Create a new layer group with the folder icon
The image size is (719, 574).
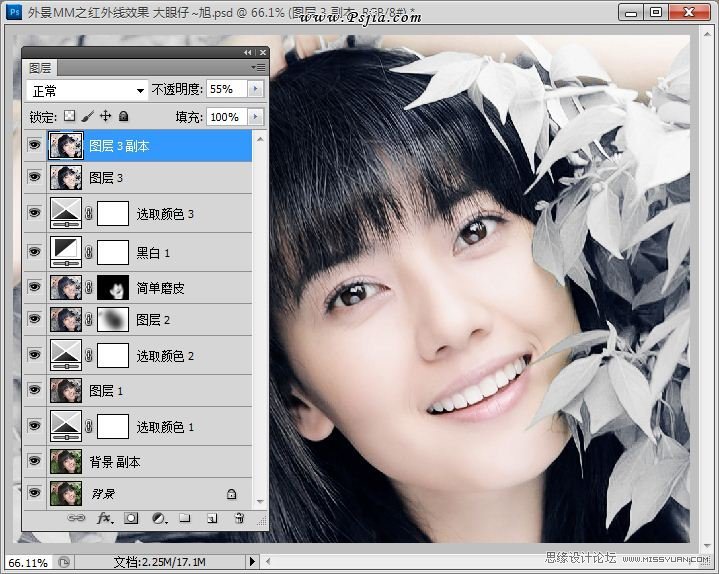coord(185,519)
